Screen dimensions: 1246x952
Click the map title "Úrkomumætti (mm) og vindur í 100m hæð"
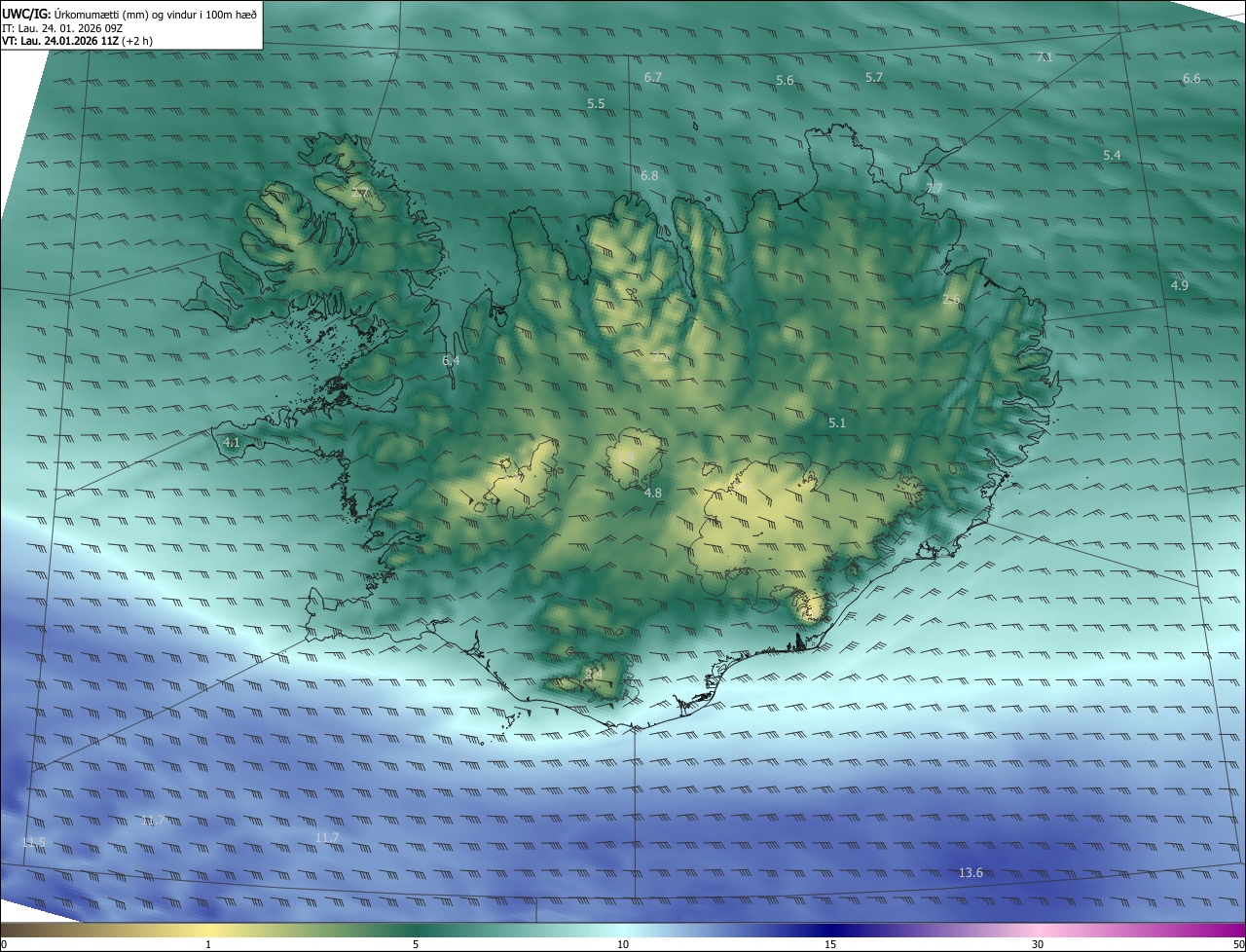tap(156, 13)
